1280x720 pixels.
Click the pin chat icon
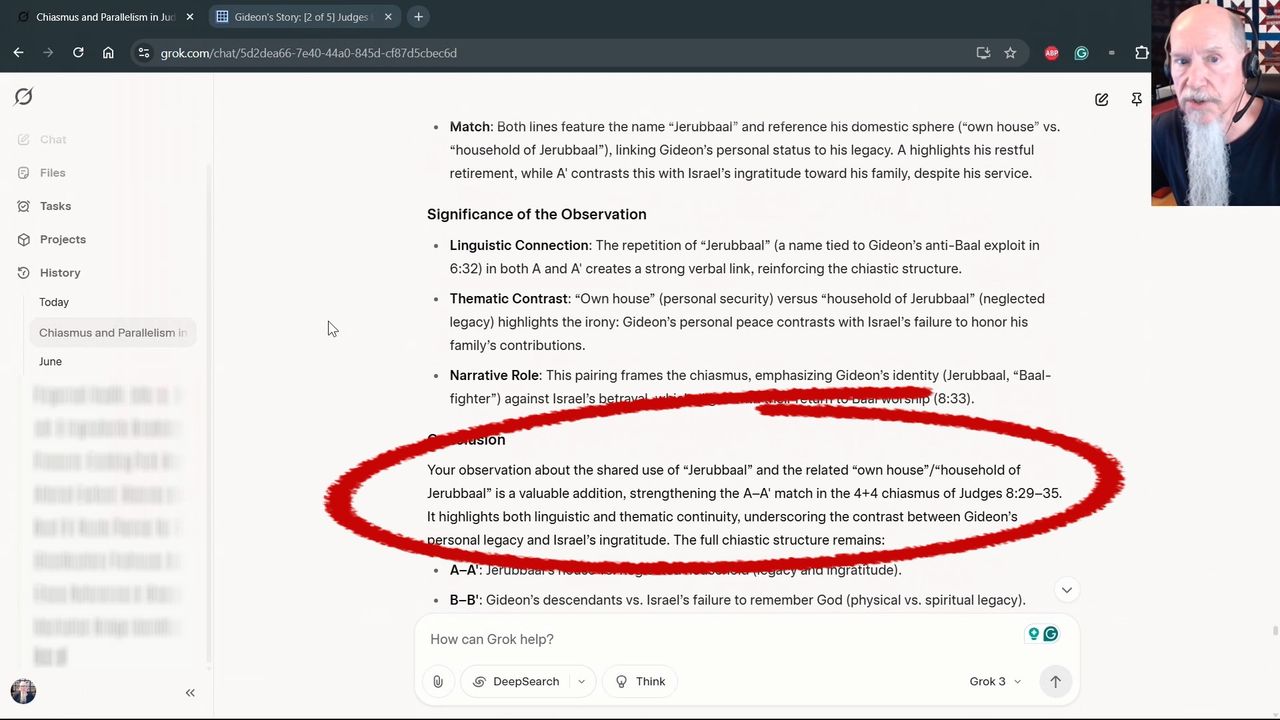click(1137, 100)
